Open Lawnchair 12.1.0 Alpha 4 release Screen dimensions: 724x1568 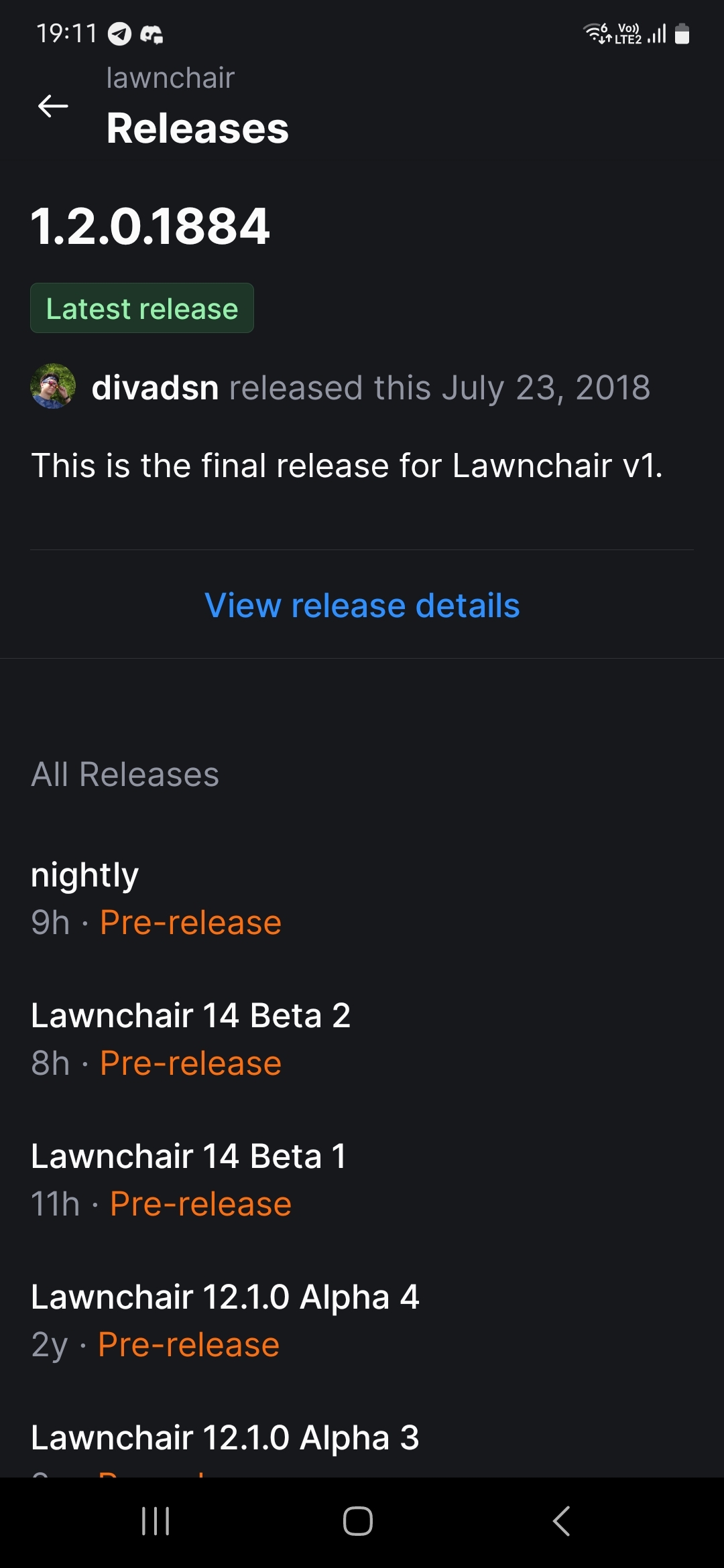[x=225, y=1320]
